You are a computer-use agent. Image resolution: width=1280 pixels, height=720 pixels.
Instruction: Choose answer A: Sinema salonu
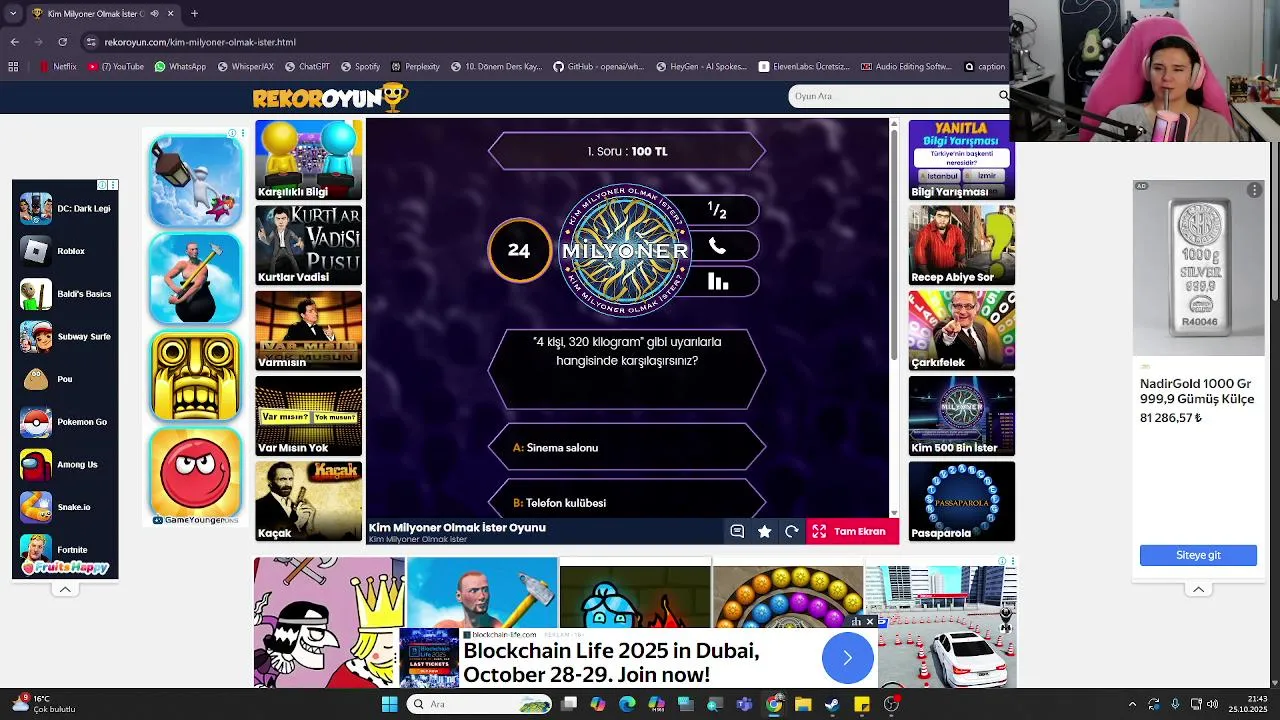point(627,448)
